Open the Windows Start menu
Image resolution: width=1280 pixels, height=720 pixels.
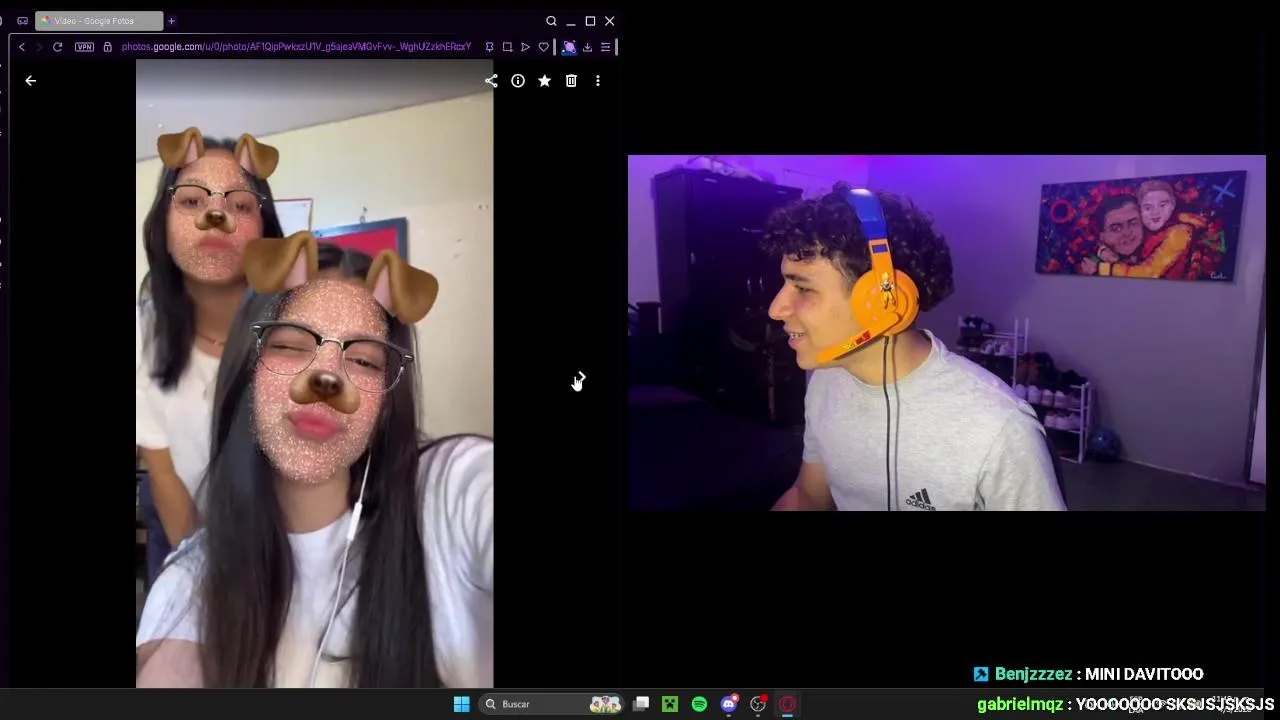pos(461,704)
